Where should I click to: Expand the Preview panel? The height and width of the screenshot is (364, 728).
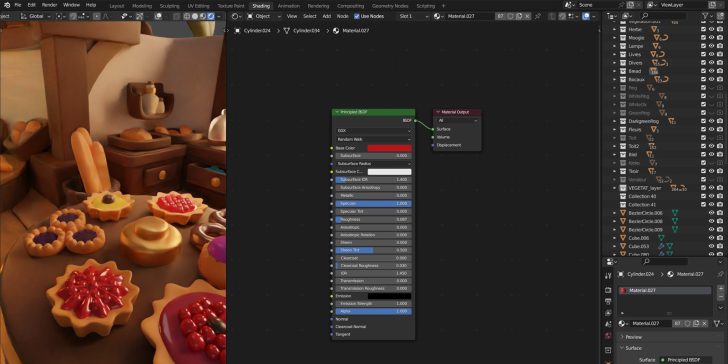point(633,337)
